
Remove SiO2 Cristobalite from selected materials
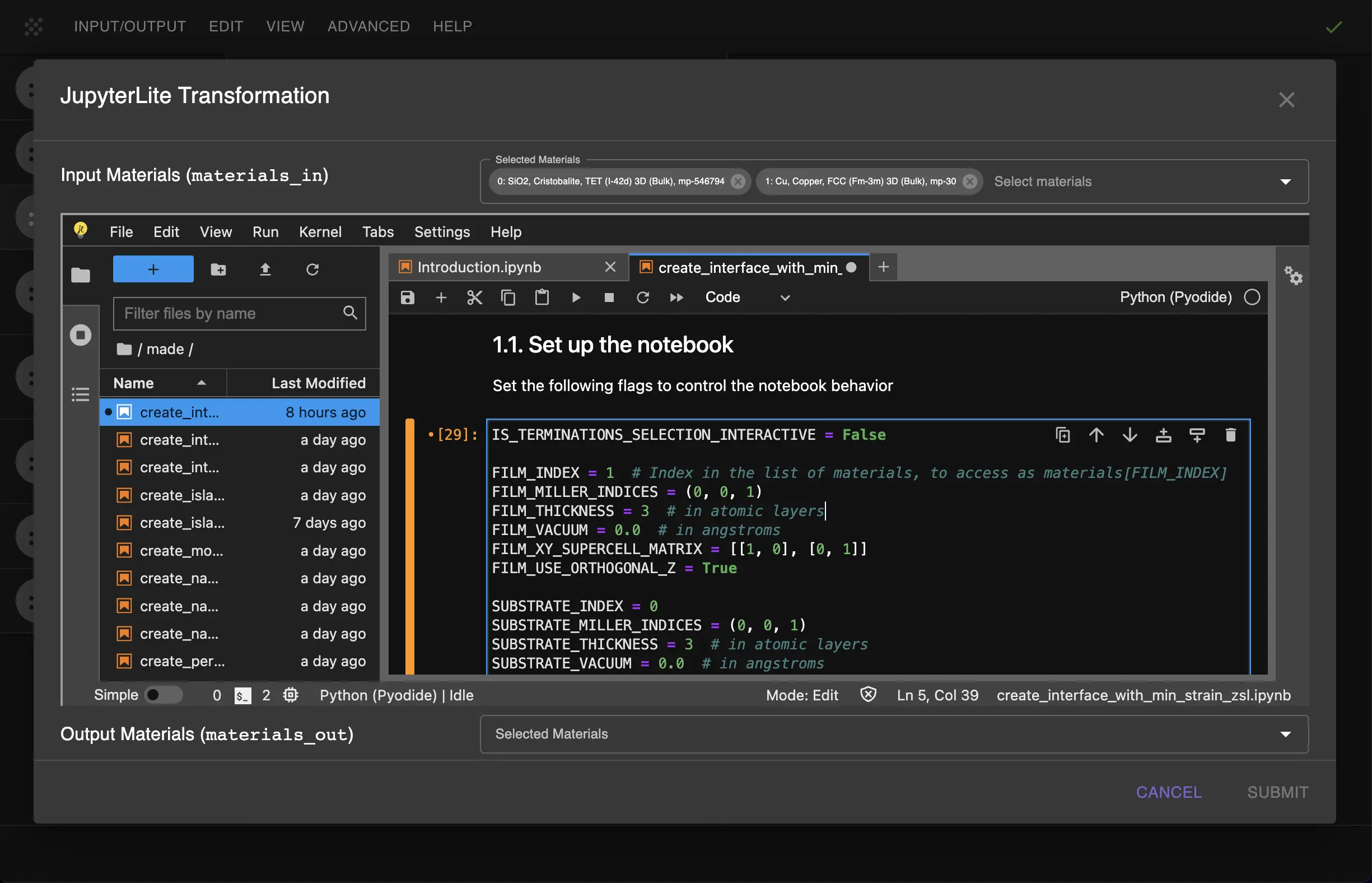pos(738,182)
